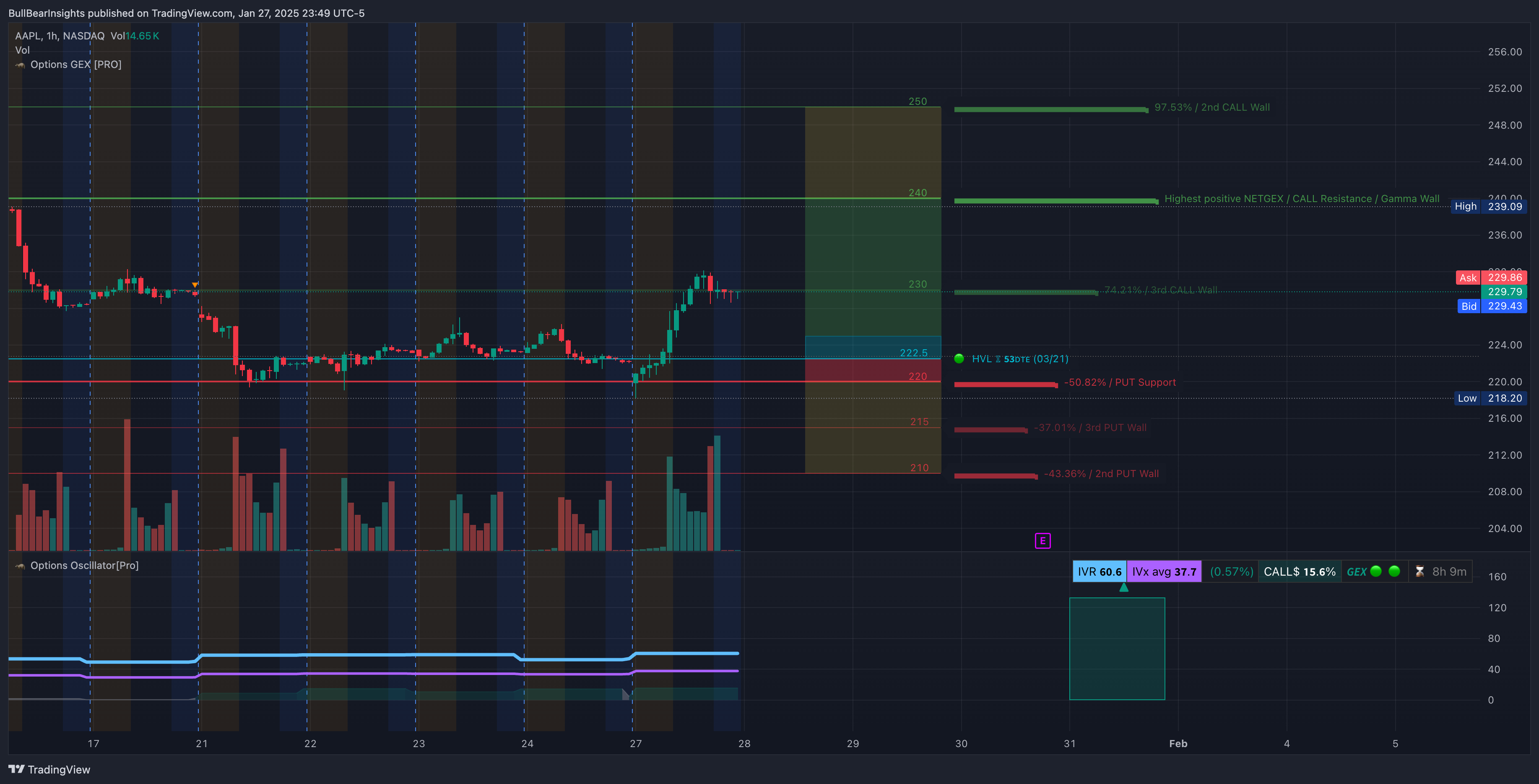
Task: Click the 'Options Oscillator[Pro]' label
Action: point(84,566)
